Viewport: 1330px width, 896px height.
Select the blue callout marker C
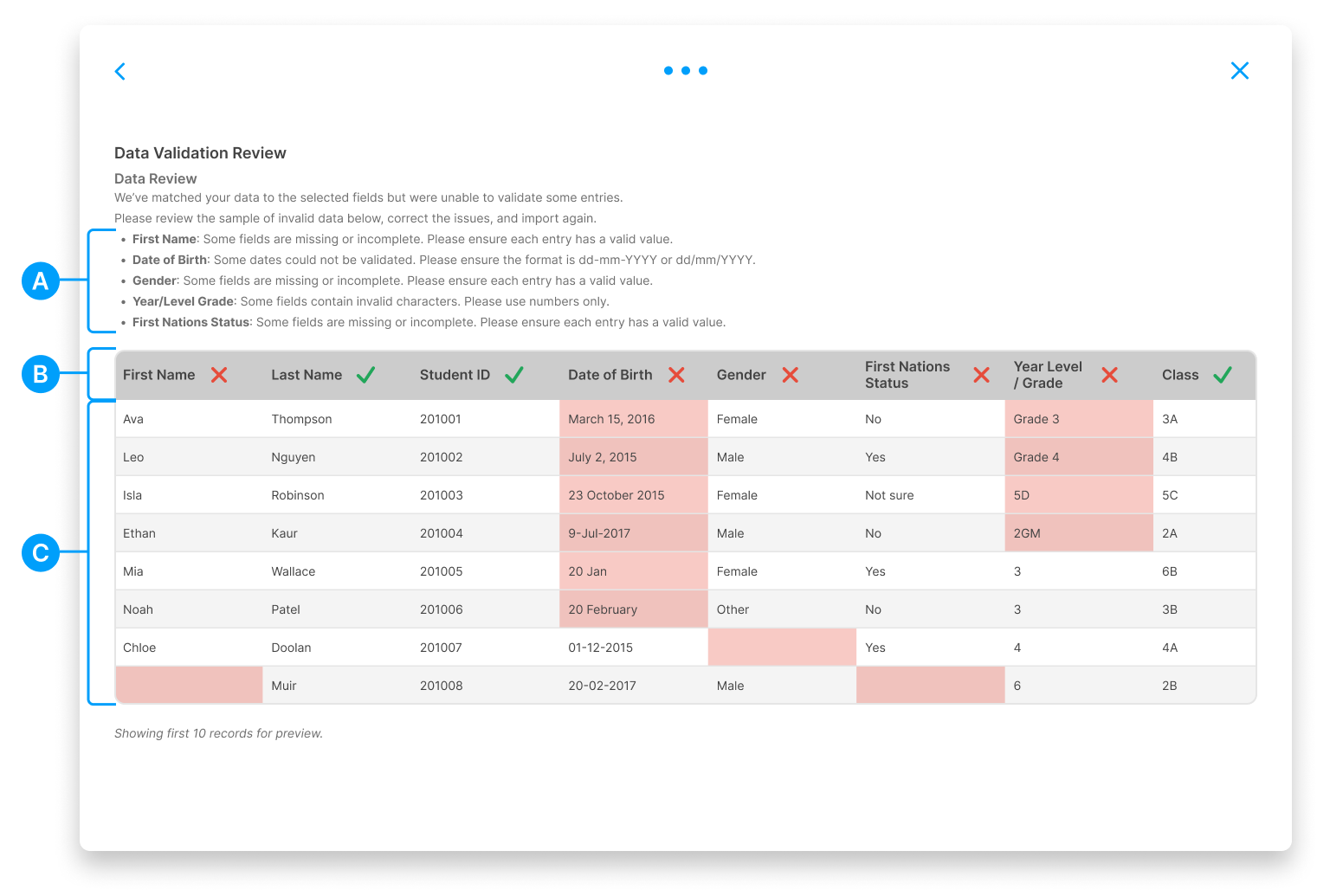click(x=41, y=552)
